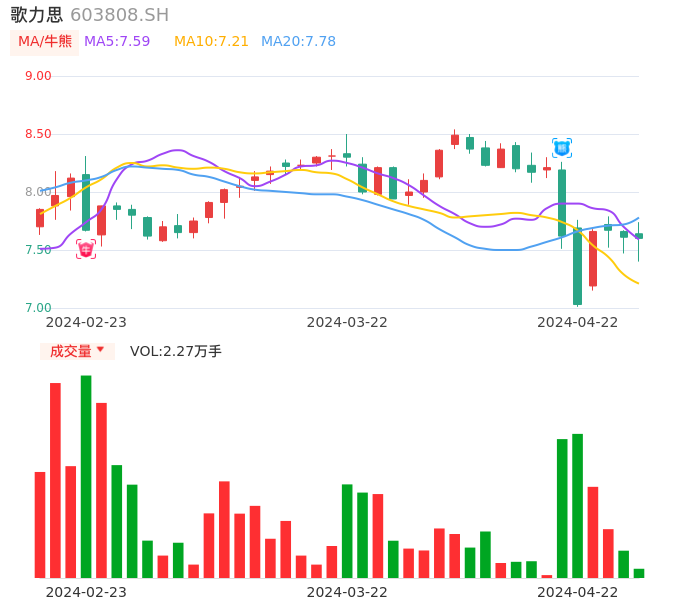Image resolution: width=686 pixels, height=606 pixels.
Task: Click the 2024-02-23 date under the price chart
Action: coord(86,322)
